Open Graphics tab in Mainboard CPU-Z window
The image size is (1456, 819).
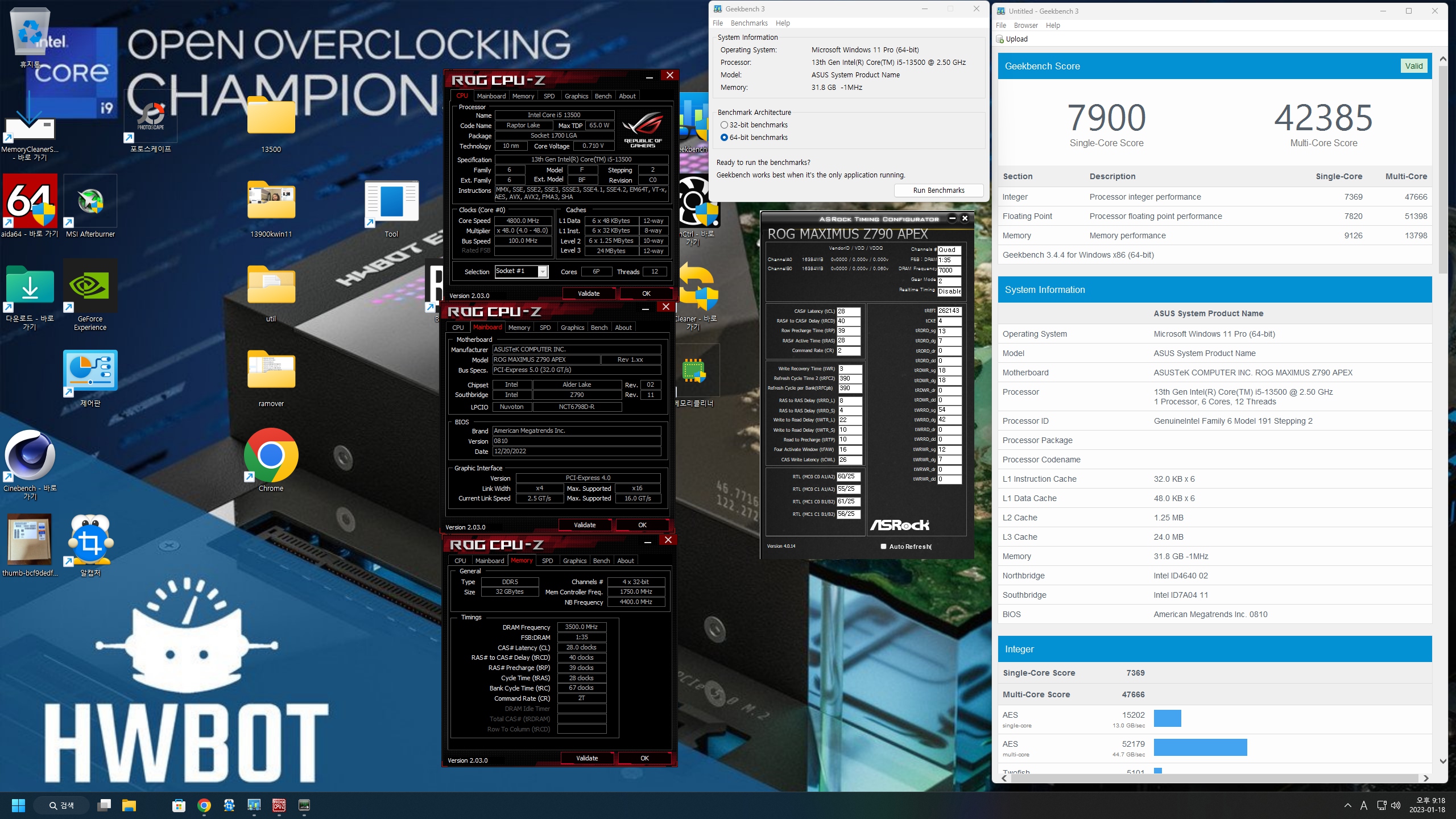click(572, 328)
